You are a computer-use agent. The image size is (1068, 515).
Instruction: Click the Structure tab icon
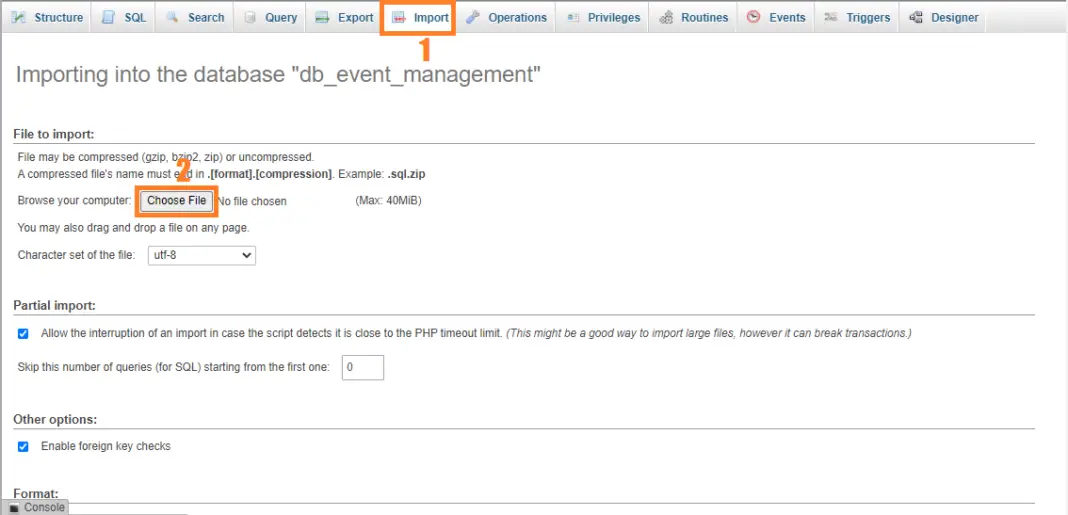(x=18, y=17)
